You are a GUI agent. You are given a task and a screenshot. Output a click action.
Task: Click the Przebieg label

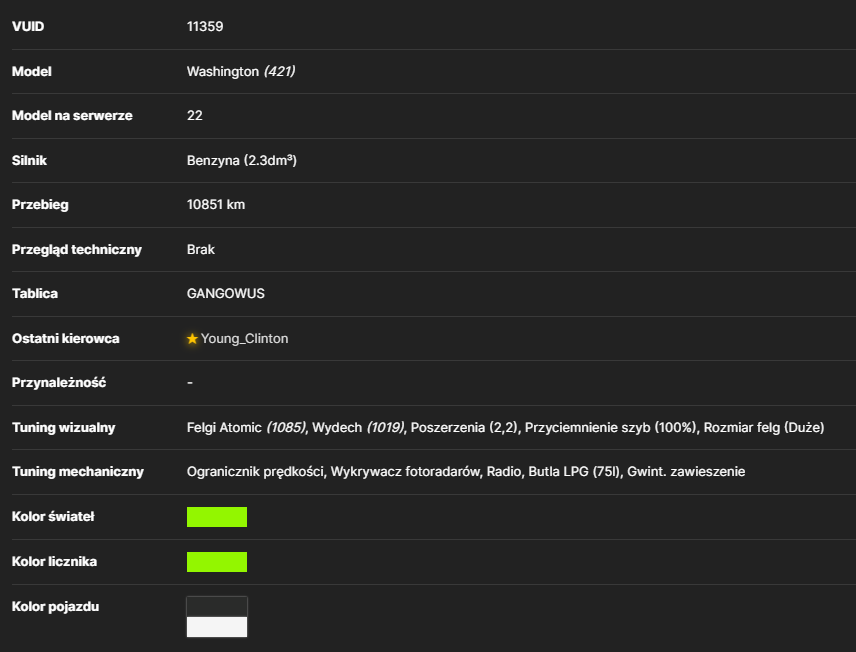(x=40, y=205)
